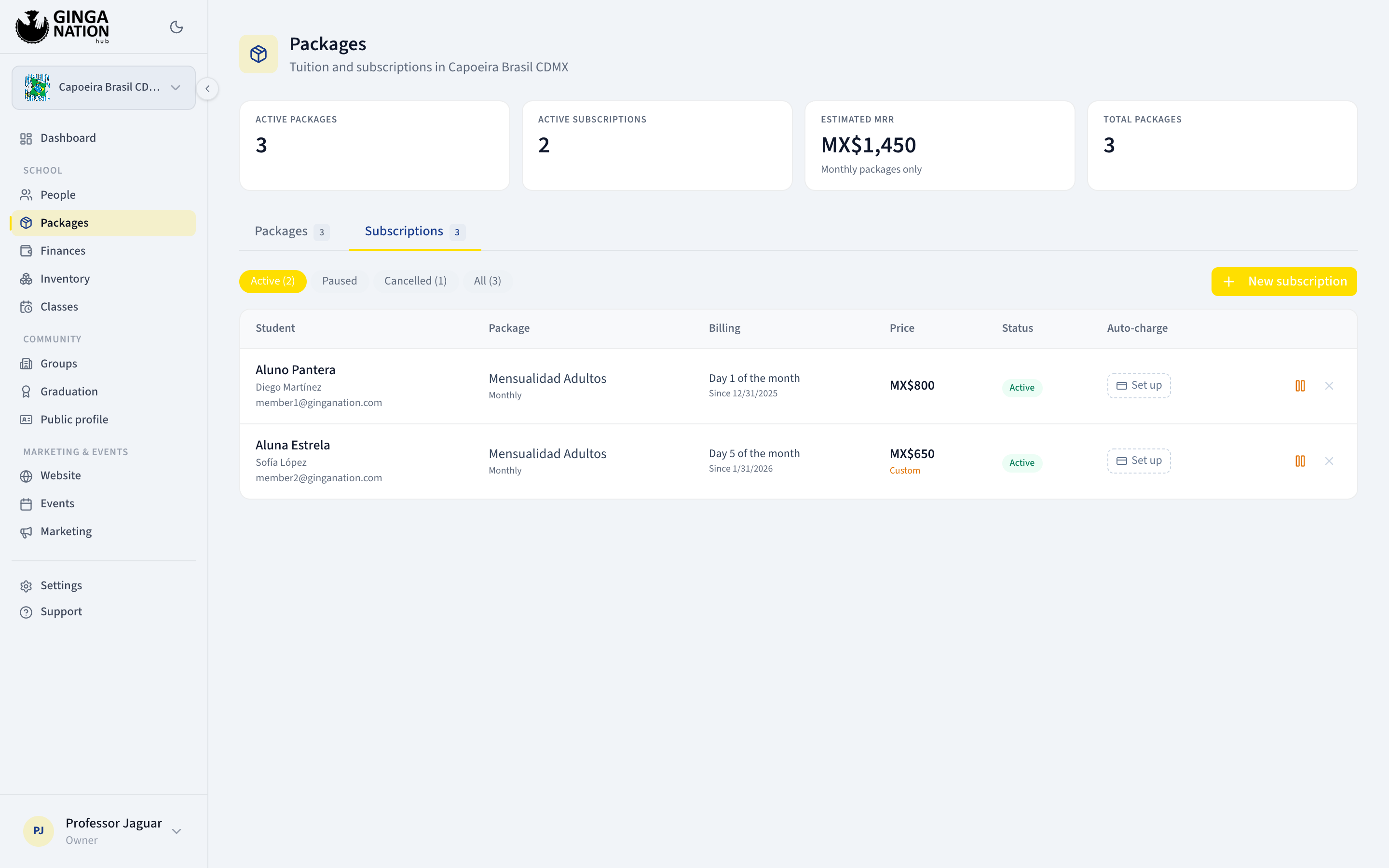The height and width of the screenshot is (868, 1389).
Task: Toggle dark mode moon icon
Action: pos(176,27)
